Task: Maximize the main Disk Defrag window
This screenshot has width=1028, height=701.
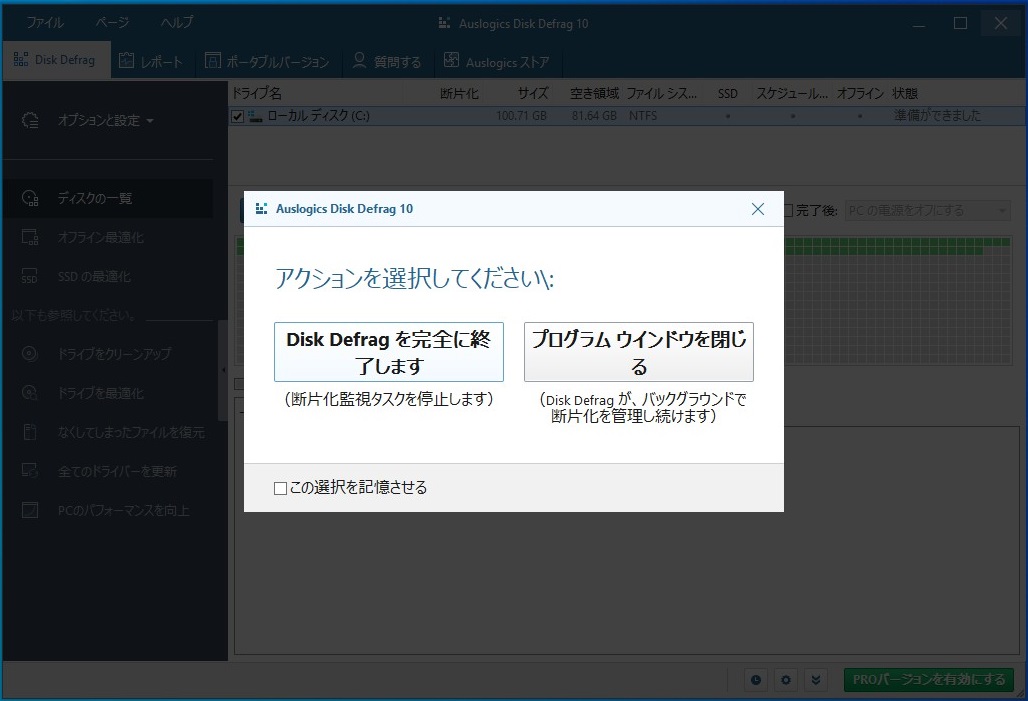Action: point(960,23)
